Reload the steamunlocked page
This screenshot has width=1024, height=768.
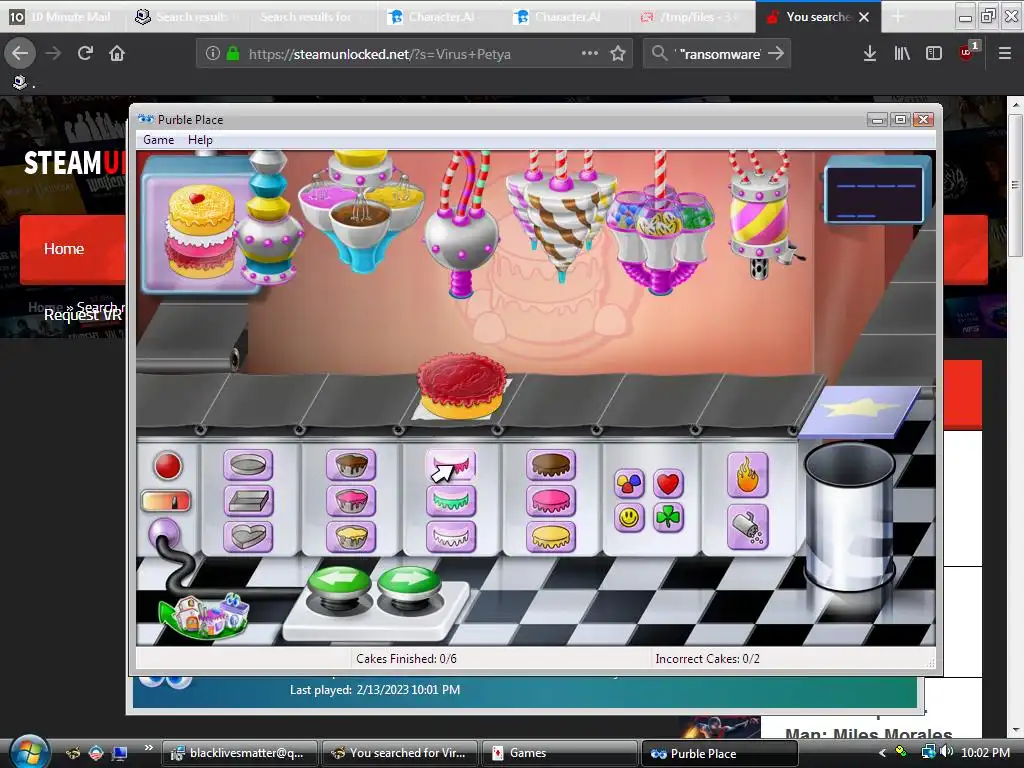(85, 54)
